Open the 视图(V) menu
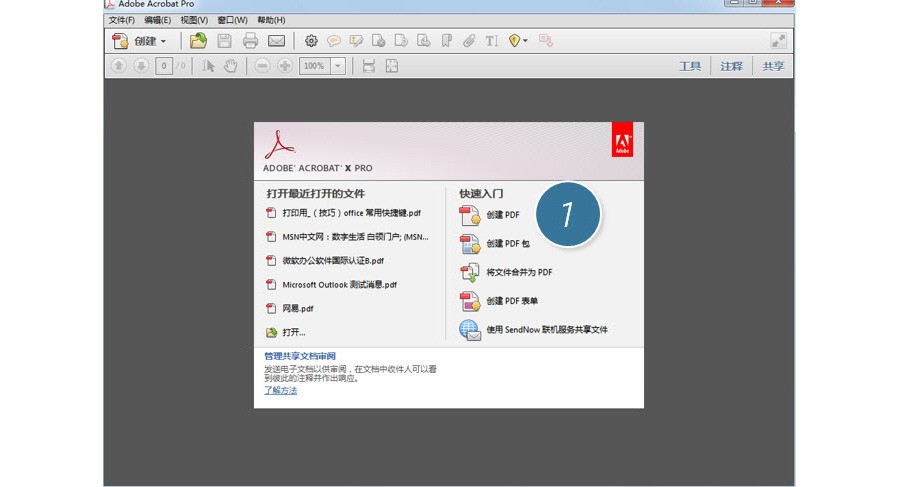Image resolution: width=900 pixels, height=487 pixels. click(194, 20)
